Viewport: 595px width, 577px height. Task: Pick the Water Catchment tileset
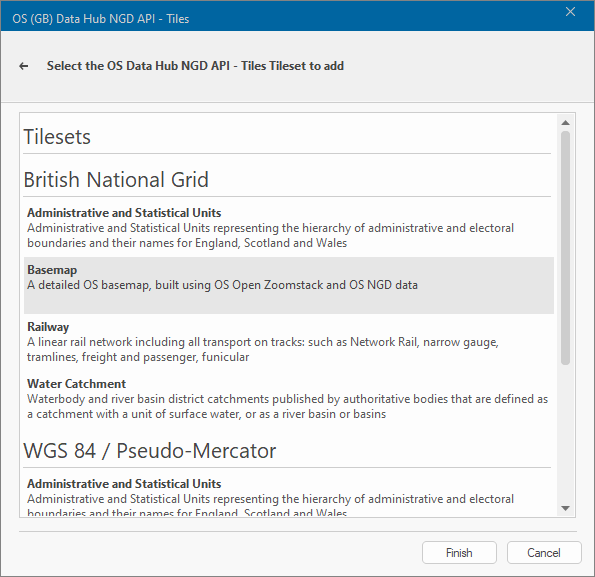pos(289,399)
